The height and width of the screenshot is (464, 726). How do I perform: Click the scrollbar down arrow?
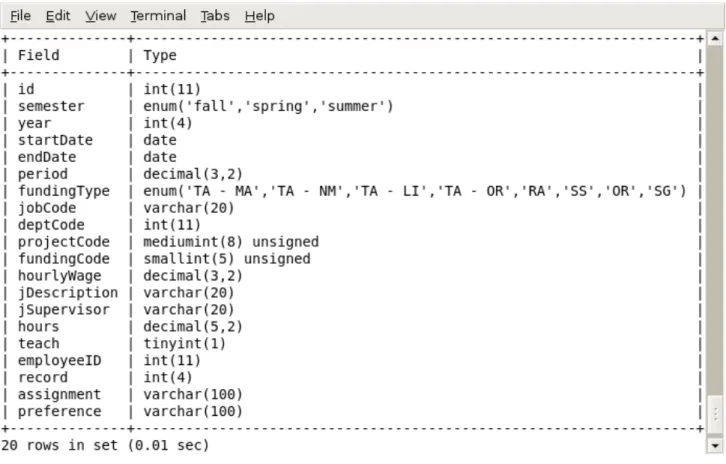tap(715, 446)
